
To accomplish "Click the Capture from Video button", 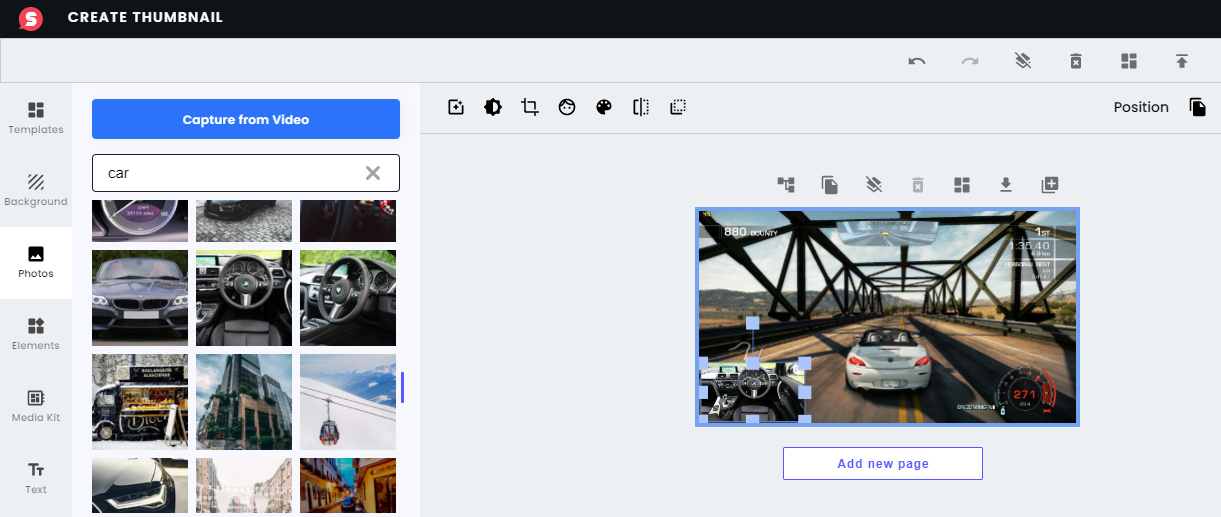I will (x=246, y=119).
